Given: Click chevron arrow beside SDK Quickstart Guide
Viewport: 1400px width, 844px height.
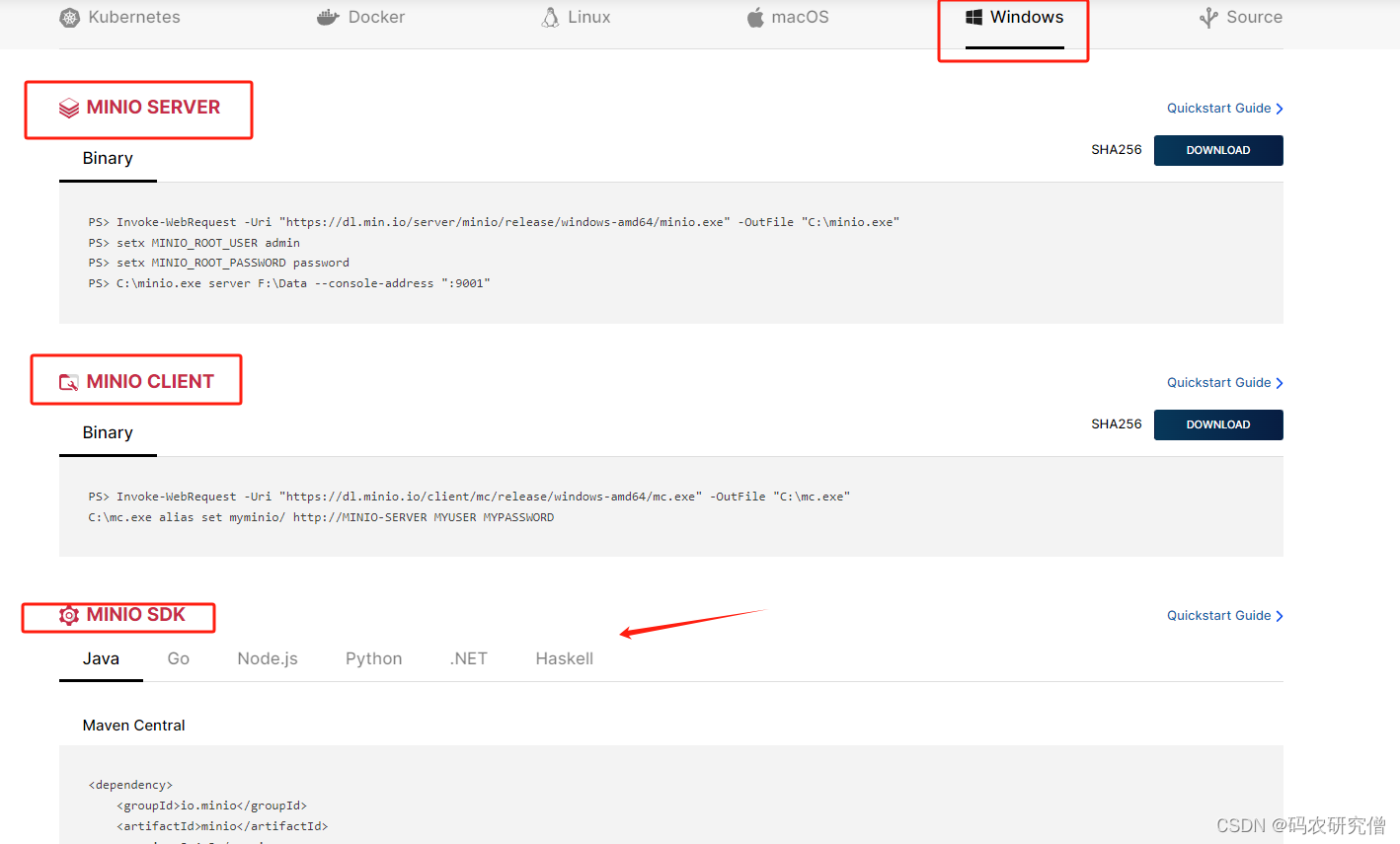Looking at the screenshot, I should pyautogui.click(x=1280, y=616).
